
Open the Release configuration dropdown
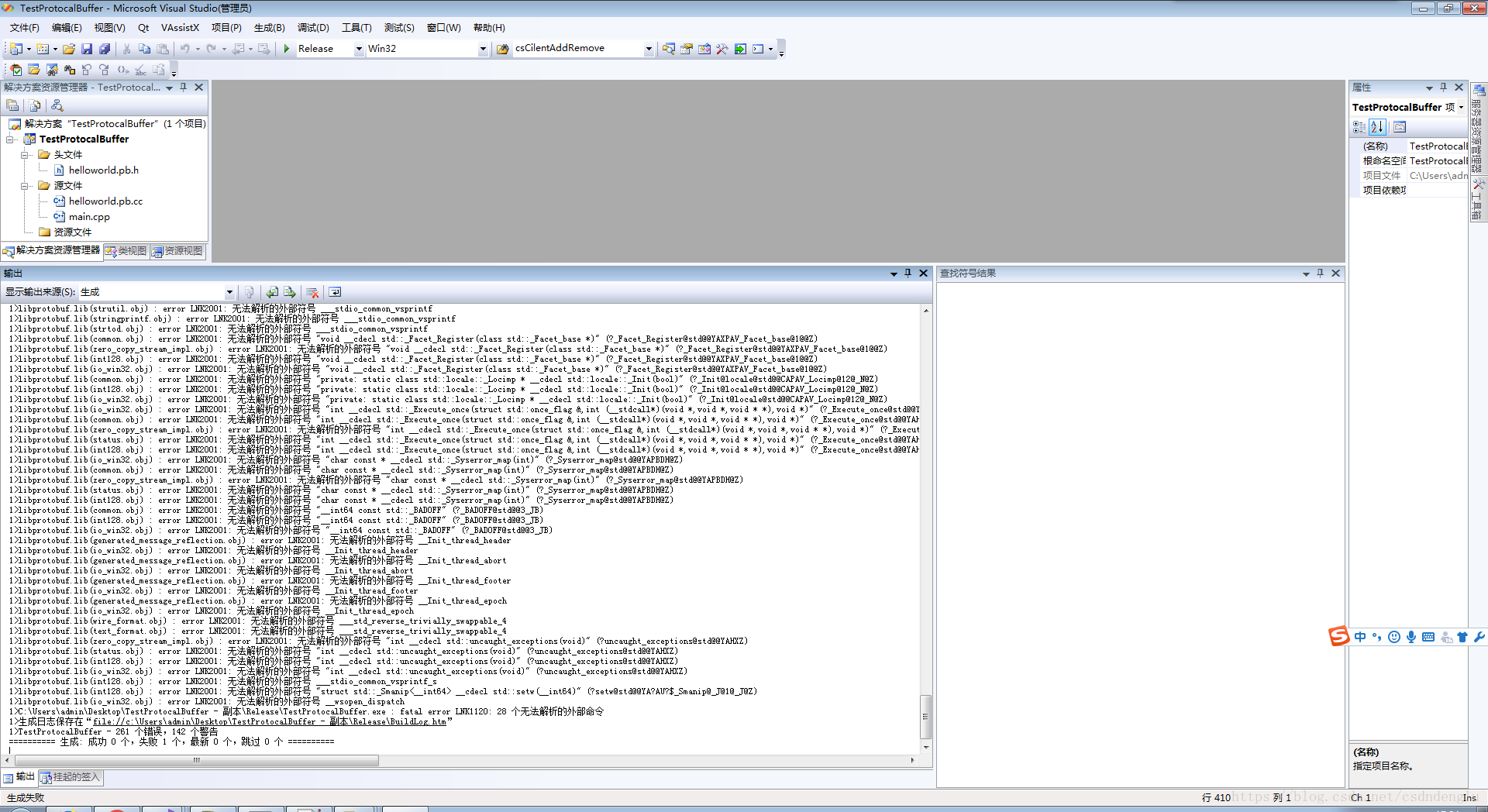[x=359, y=49]
